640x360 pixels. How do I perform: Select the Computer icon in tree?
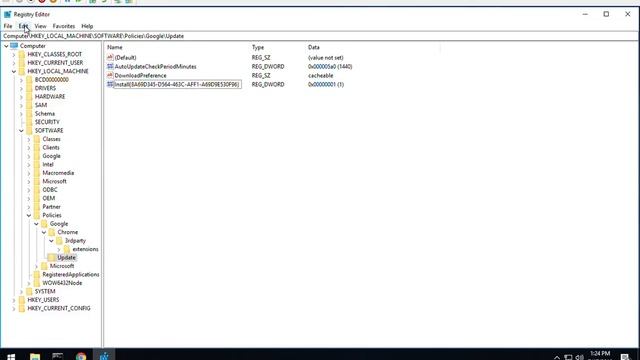click(14, 46)
